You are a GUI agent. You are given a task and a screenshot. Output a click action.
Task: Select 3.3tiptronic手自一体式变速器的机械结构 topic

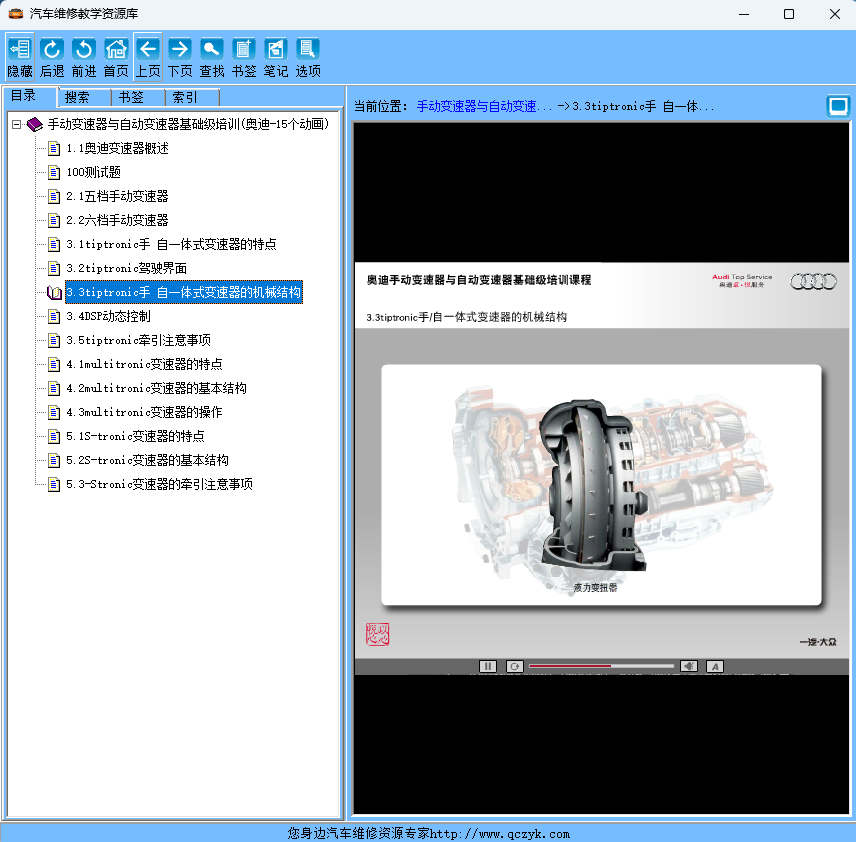pos(184,293)
